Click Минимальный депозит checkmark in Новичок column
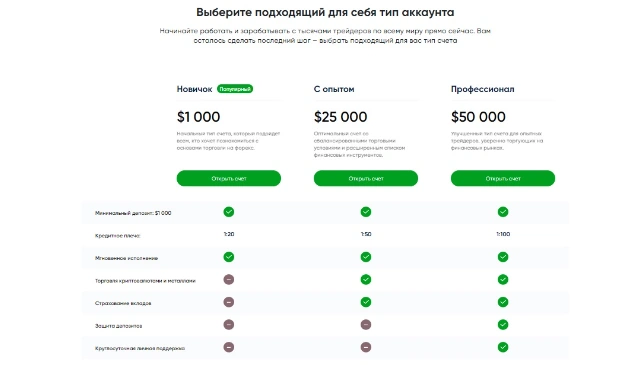This screenshot has width=617, height=365. 229,212
